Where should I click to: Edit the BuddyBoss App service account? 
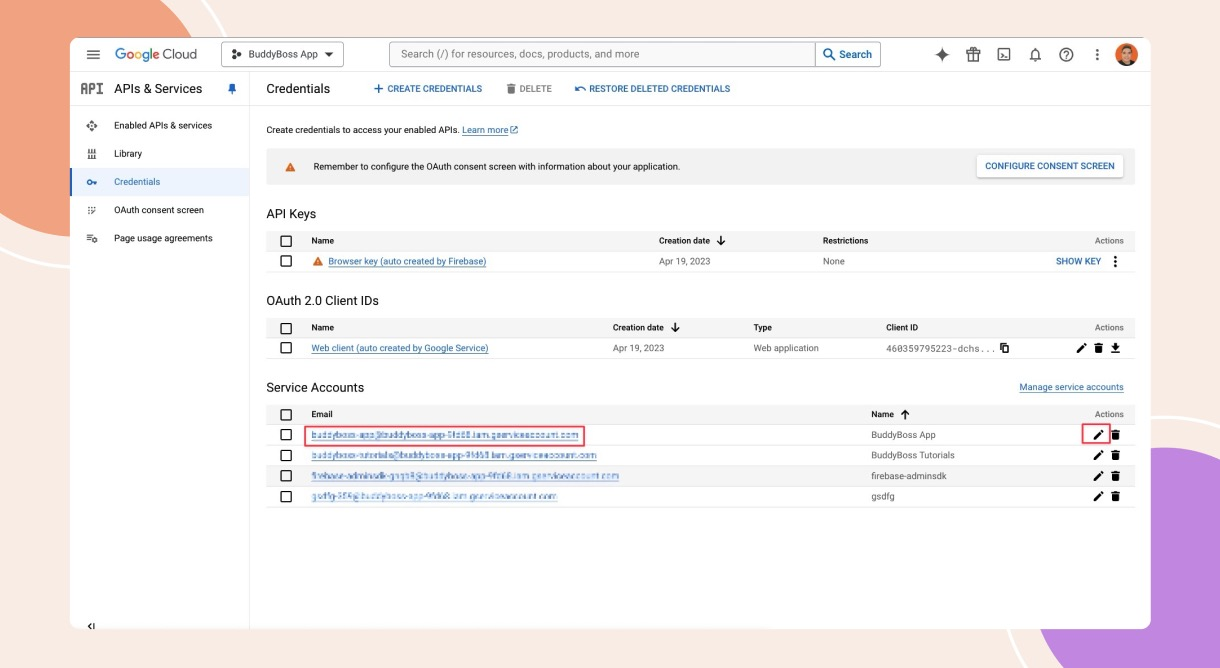pyautogui.click(x=1098, y=435)
